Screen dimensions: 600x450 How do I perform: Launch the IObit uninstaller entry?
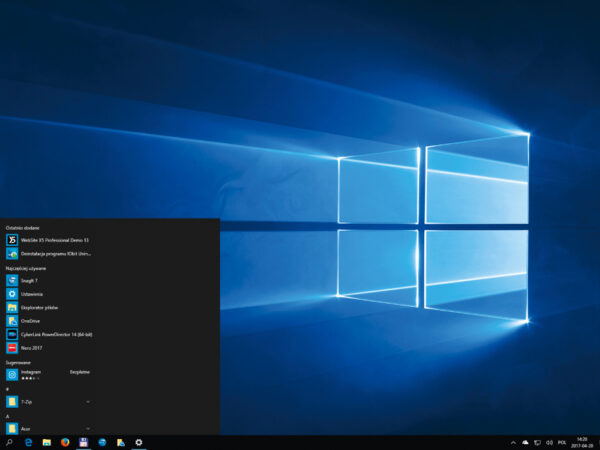click(x=50, y=254)
